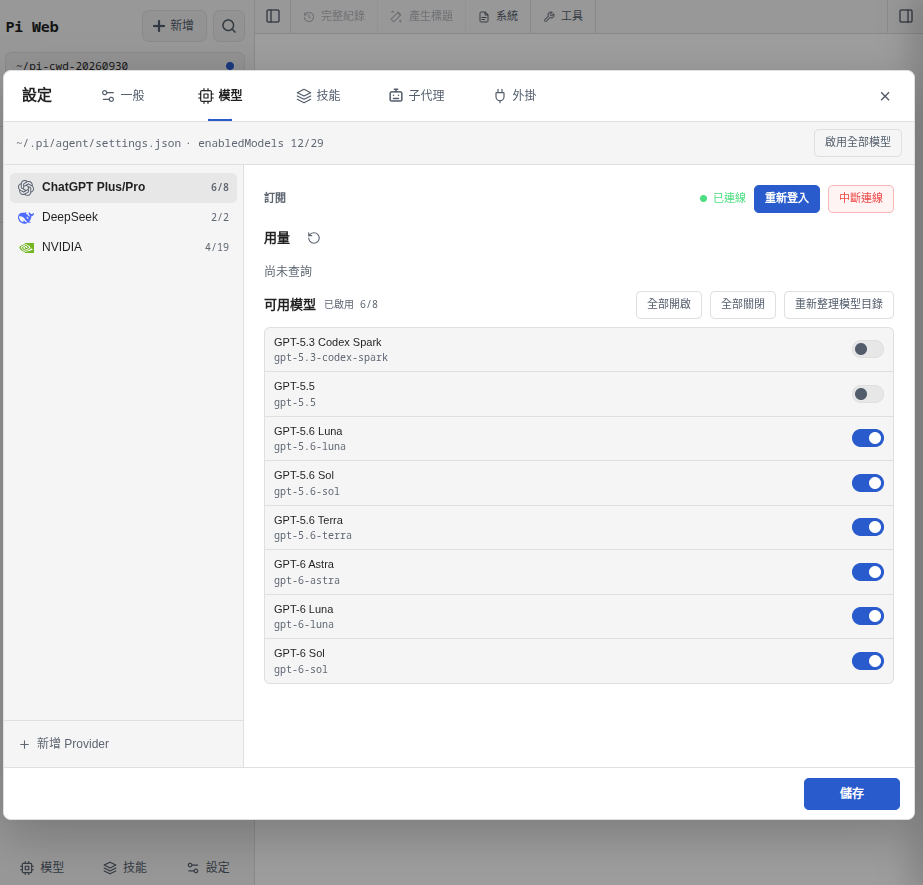Click 啟用全部模型 button

pos(858,142)
